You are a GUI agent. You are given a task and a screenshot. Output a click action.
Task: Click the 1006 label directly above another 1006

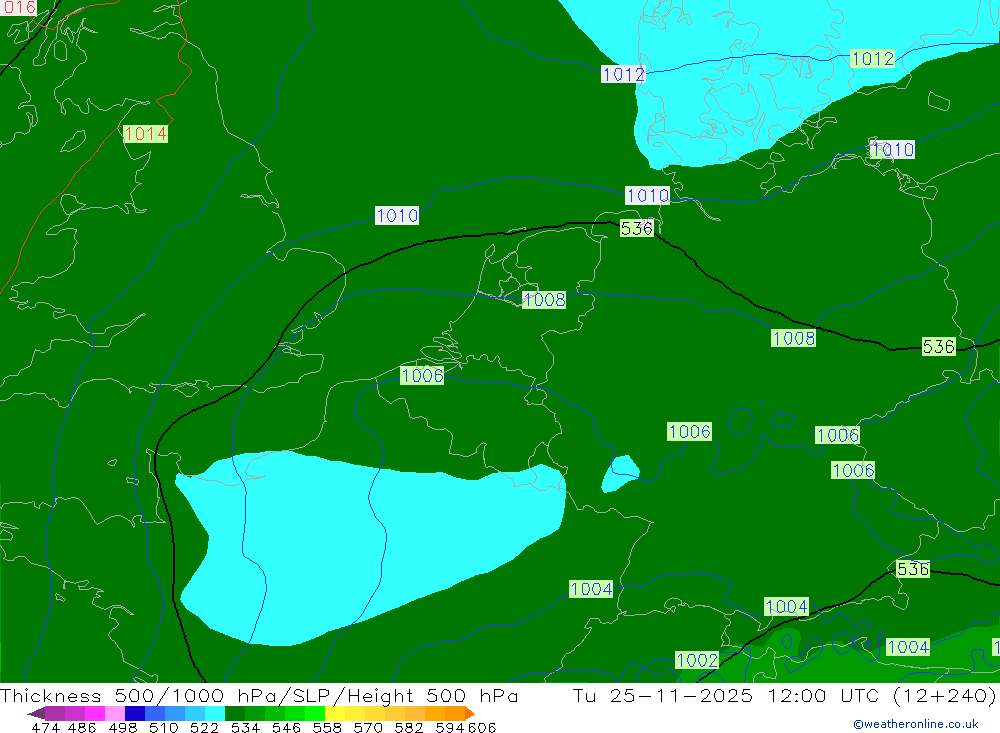(x=837, y=436)
